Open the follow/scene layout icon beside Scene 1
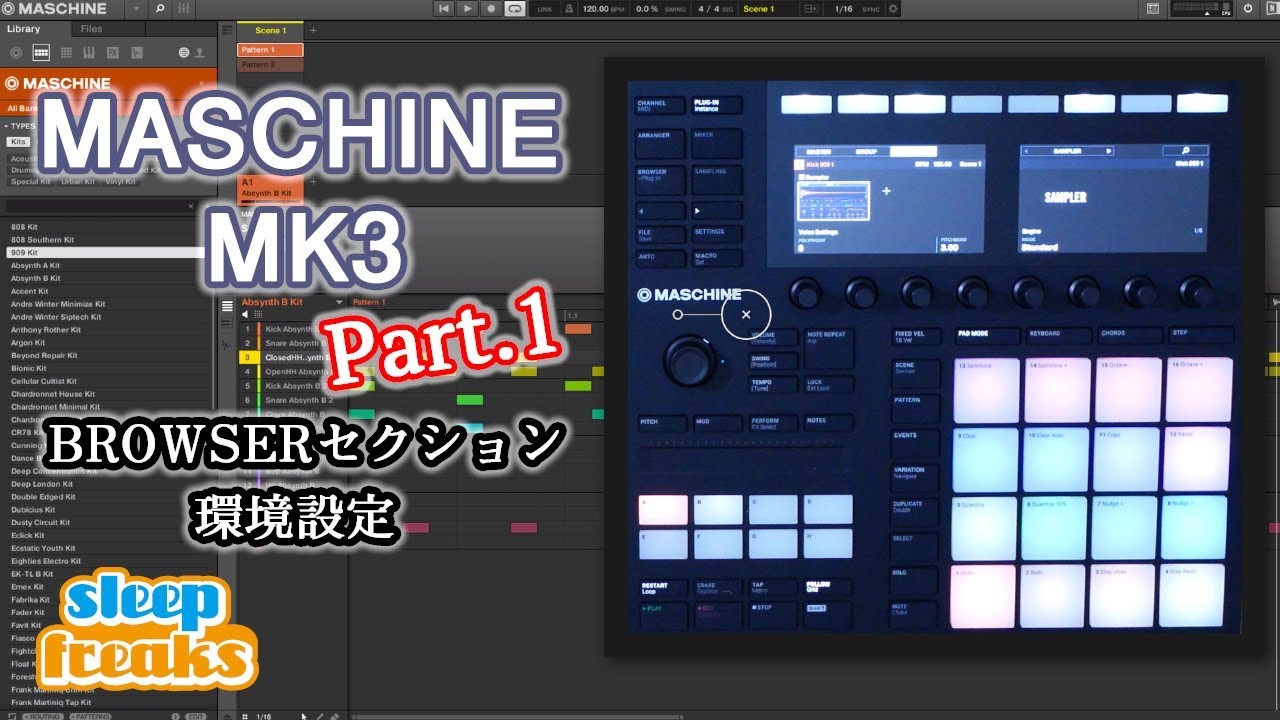This screenshot has width=1280, height=720. (x=812, y=9)
